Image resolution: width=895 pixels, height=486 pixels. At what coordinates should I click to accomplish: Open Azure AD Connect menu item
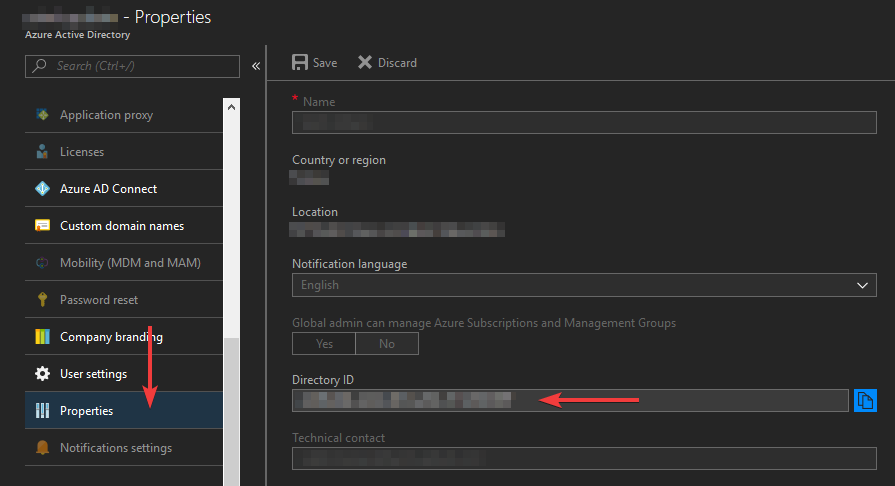click(x=124, y=188)
